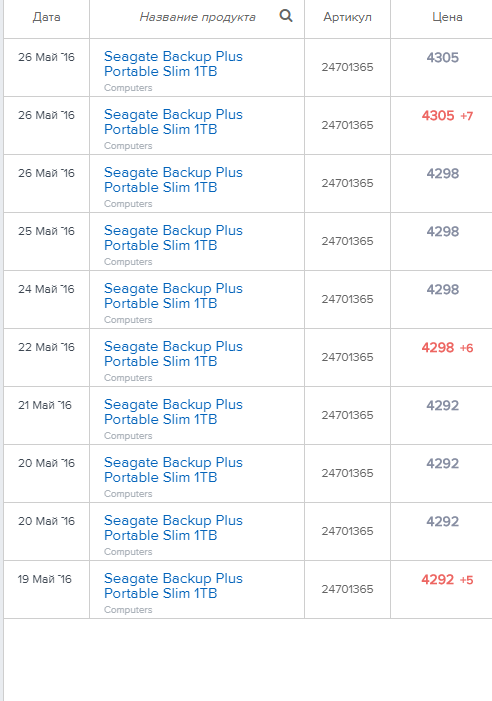The width and height of the screenshot is (492, 701).
Task: Click the red 4298 +6 price
Action: click(x=447, y=347)
